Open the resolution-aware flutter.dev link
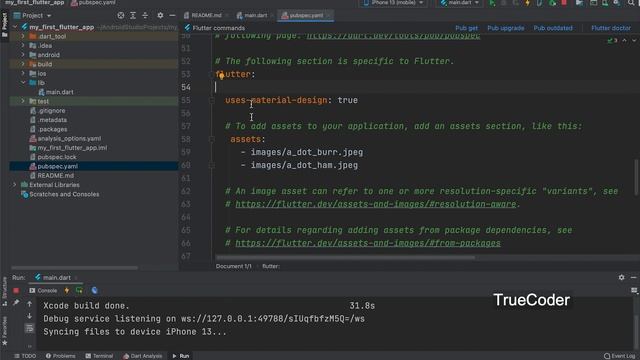The width and height of the screenshot is (640, 360). [376, 204]
